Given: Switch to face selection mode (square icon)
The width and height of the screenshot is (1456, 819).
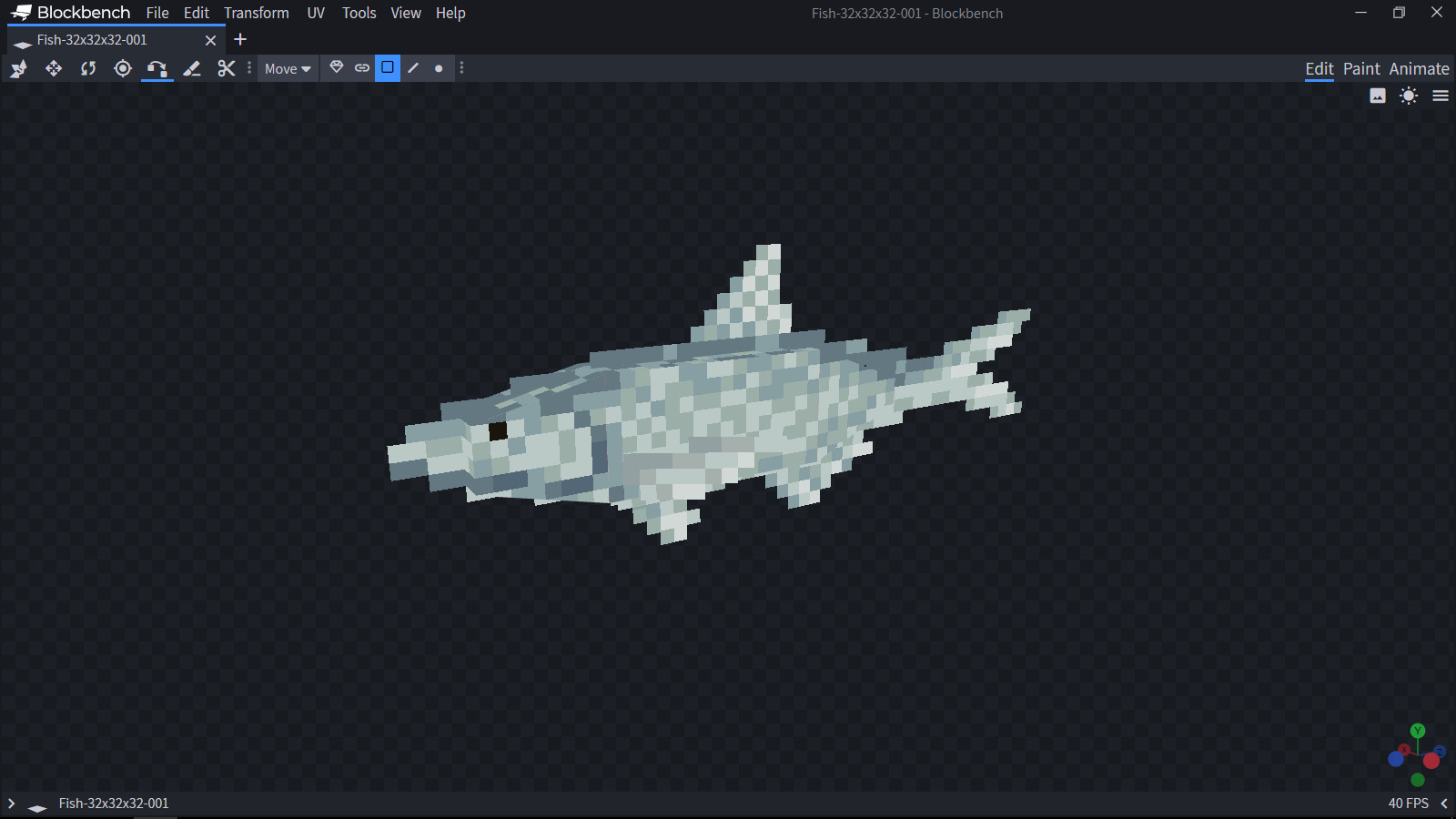Looking at the screenshot, I should (388, 67).
